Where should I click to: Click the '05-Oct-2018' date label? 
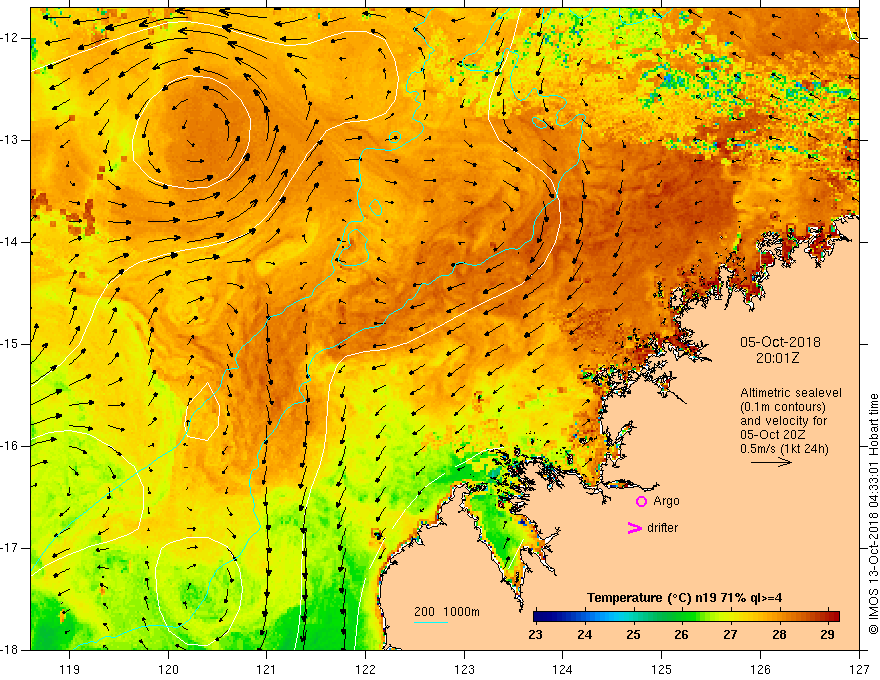(x=780, y=342)
